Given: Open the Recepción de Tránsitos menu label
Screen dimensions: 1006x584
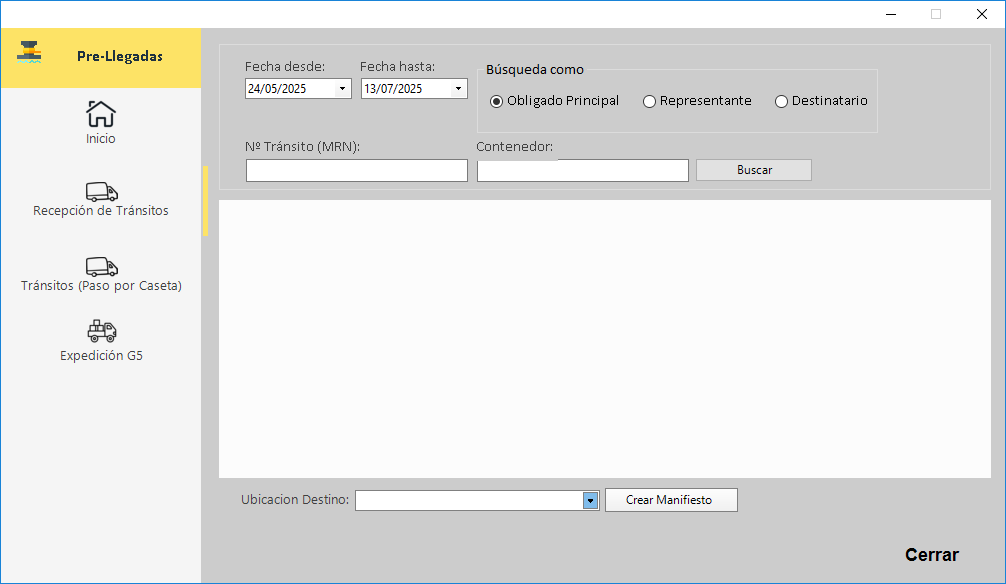Looking at the screenshot, I should coord(101,211).
